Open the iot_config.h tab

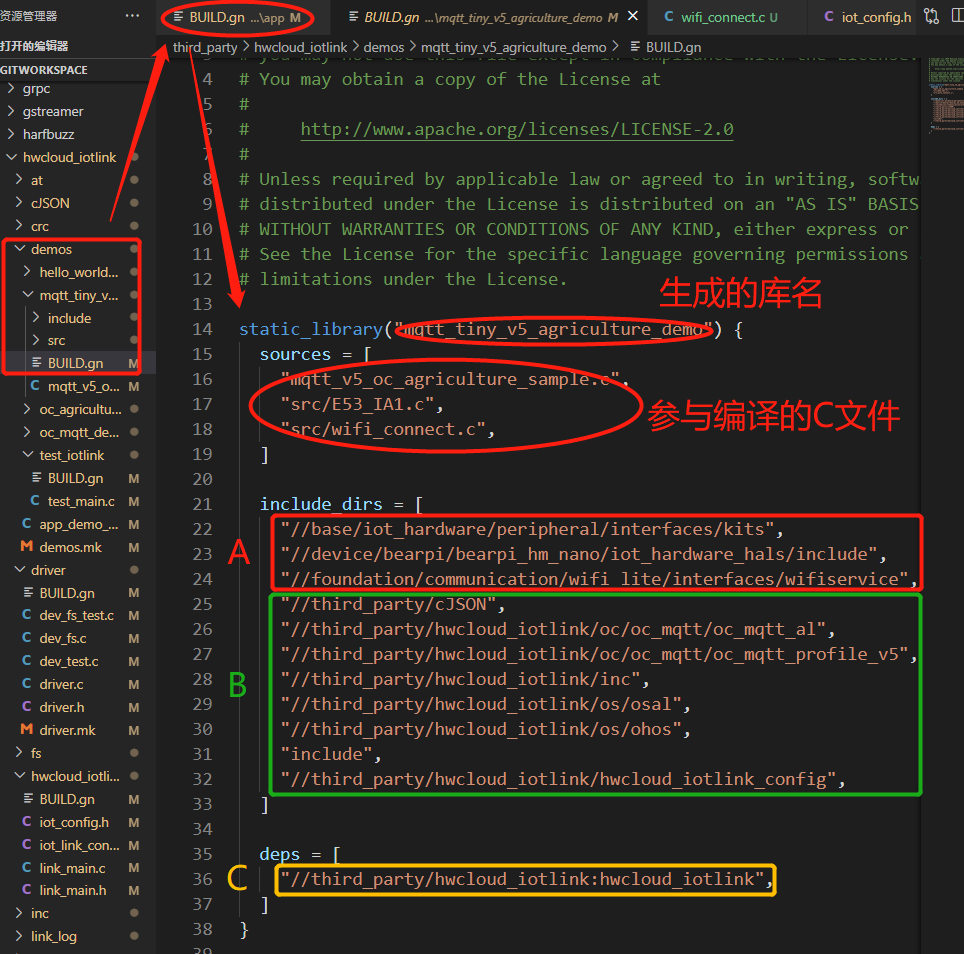click(867, 17)
